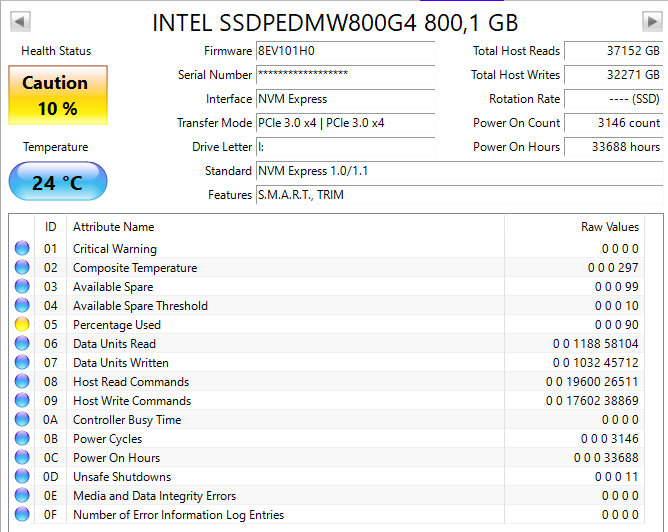Select the Unsafe Shutdowns attribute name
Image resolution: width=668 pixels, height=532 pixels.
point(122,477)
